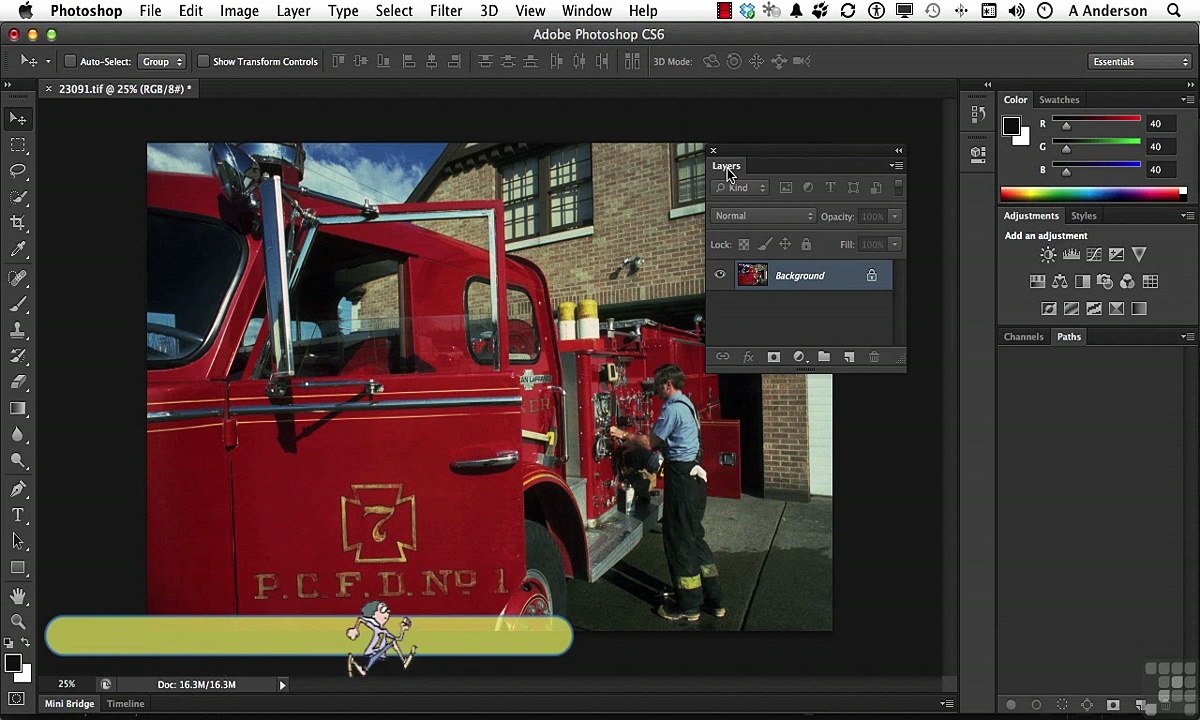
Task: Open the Mini Bridge tab
Action: [70, 704]
